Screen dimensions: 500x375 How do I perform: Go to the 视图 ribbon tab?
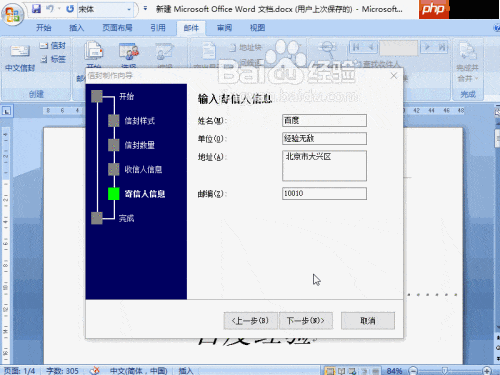point(257,28)
